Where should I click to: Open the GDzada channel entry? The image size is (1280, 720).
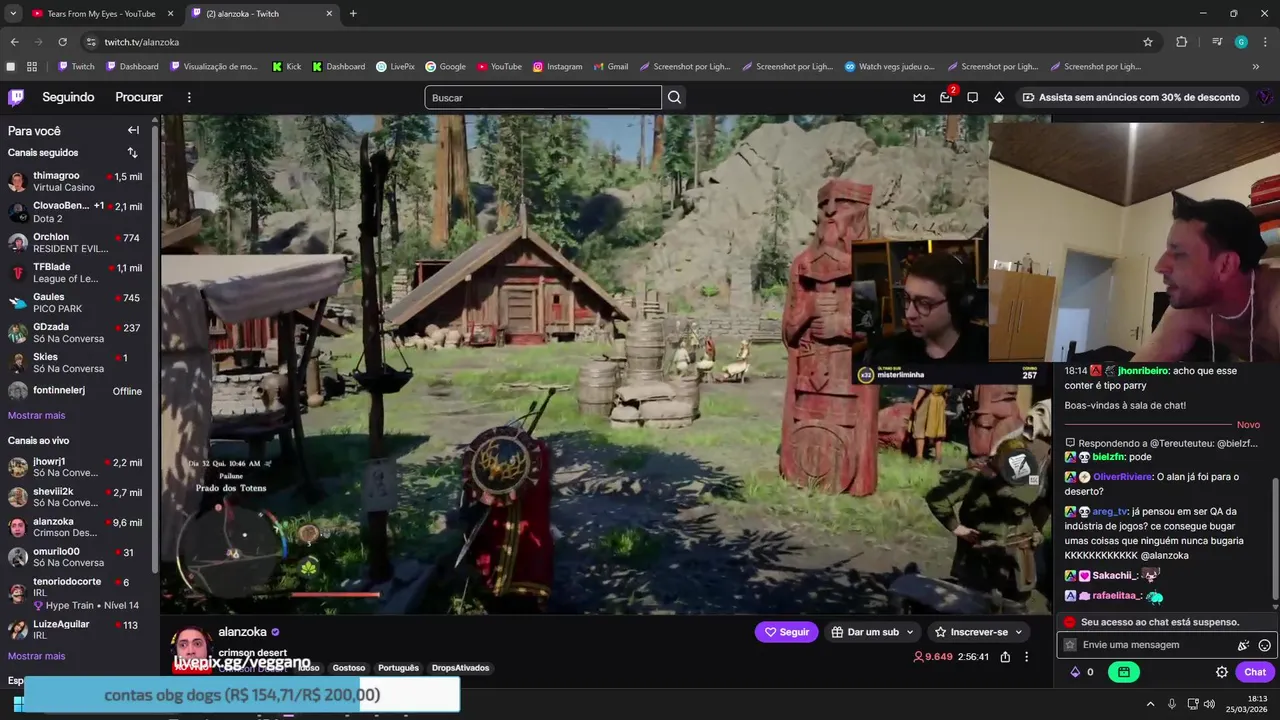point(76,333)
